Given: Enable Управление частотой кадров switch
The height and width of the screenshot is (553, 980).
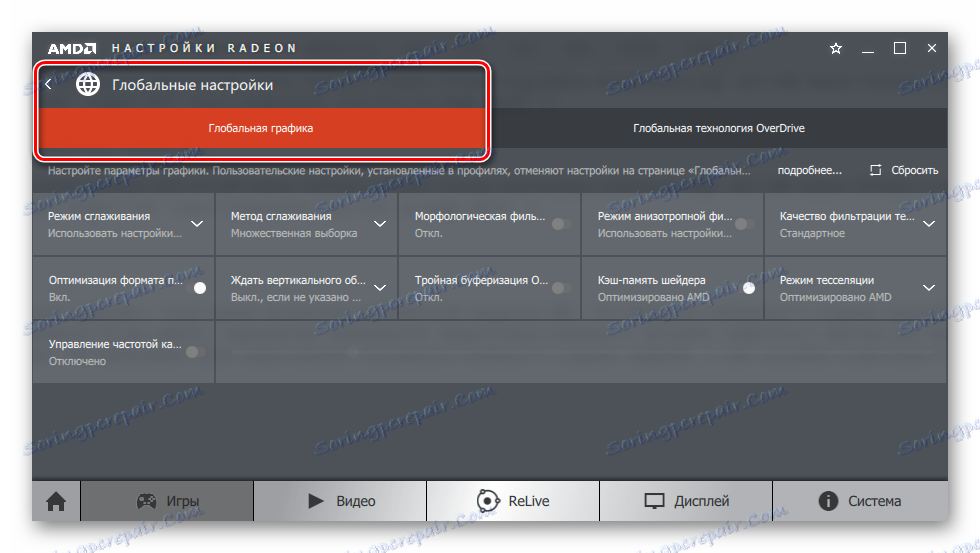Looking at the screenshot, I should coord(196,352).
